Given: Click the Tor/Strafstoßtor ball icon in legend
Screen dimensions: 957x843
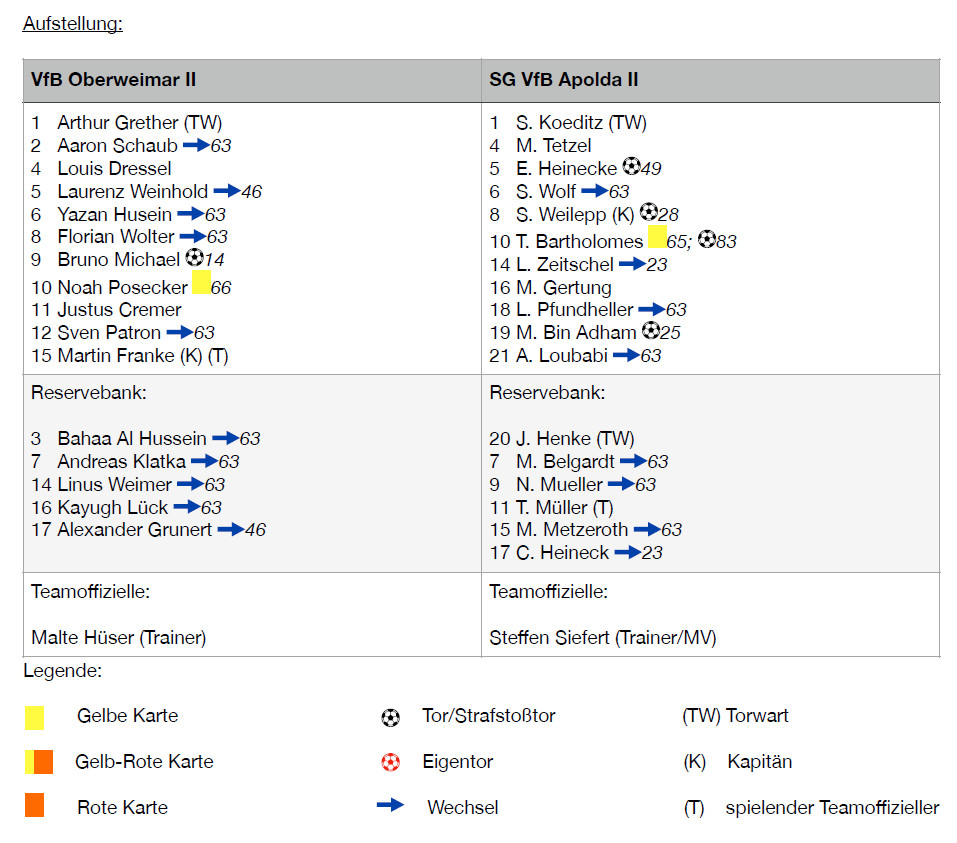Looking at the screenshot, I should point(390,717).
